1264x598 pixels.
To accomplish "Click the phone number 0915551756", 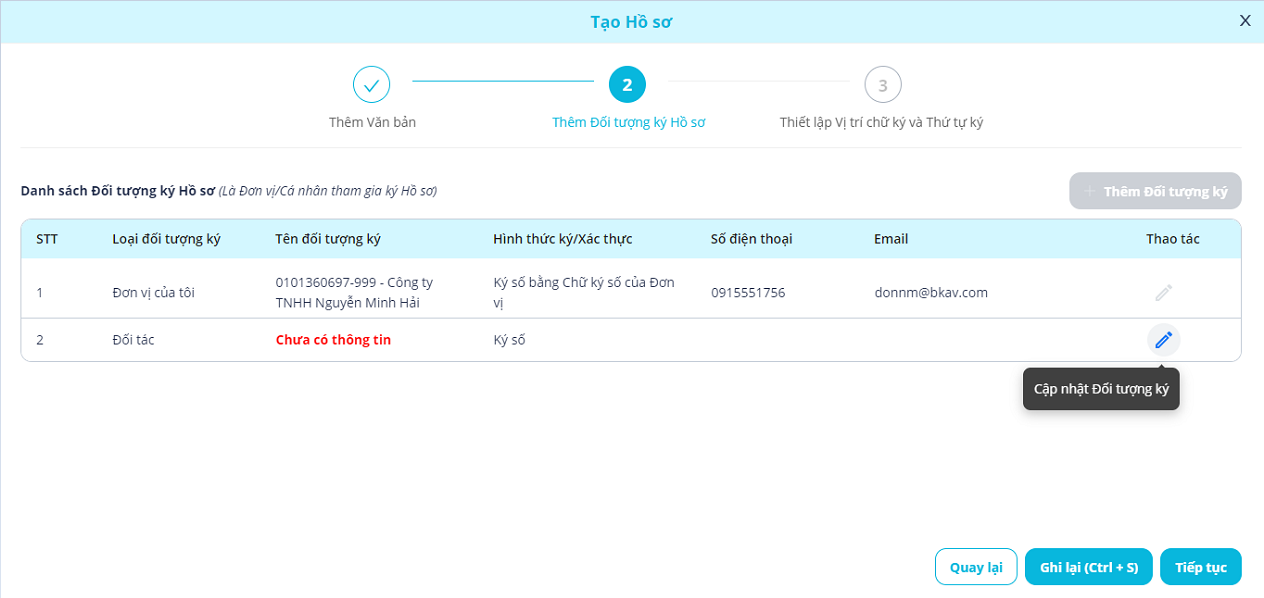I will 748,293.
